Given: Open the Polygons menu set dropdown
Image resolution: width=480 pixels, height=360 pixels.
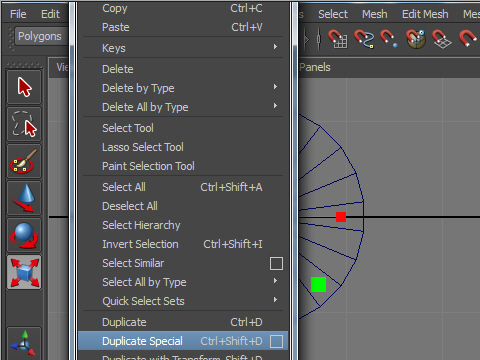Looking at the screenshot, I should 40,36.
